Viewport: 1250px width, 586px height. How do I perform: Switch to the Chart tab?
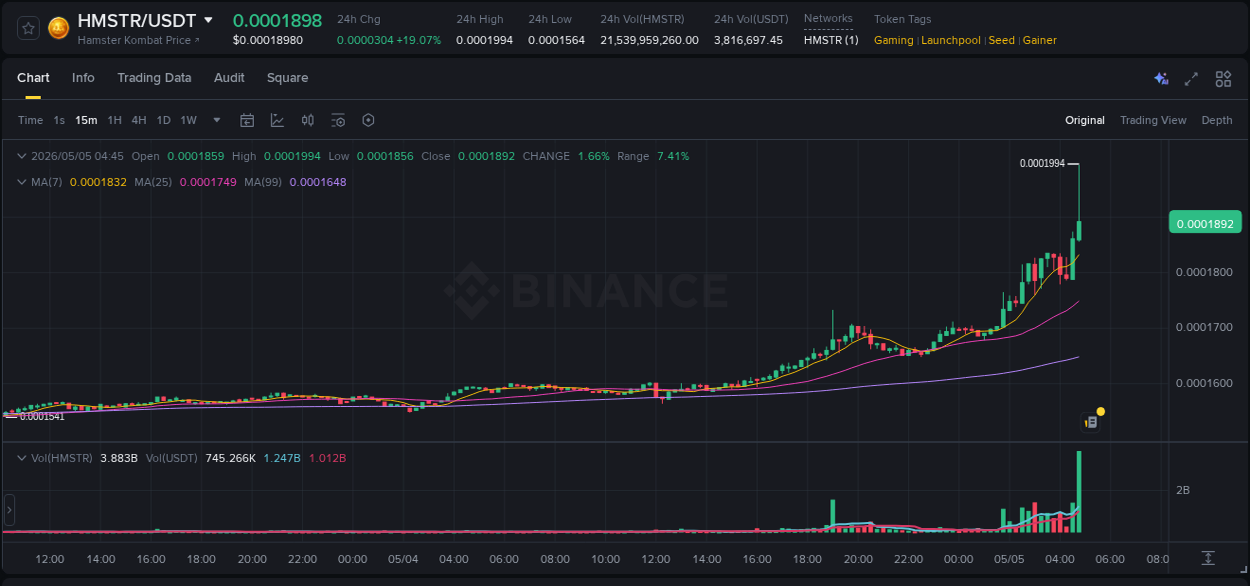coord(33,78)
